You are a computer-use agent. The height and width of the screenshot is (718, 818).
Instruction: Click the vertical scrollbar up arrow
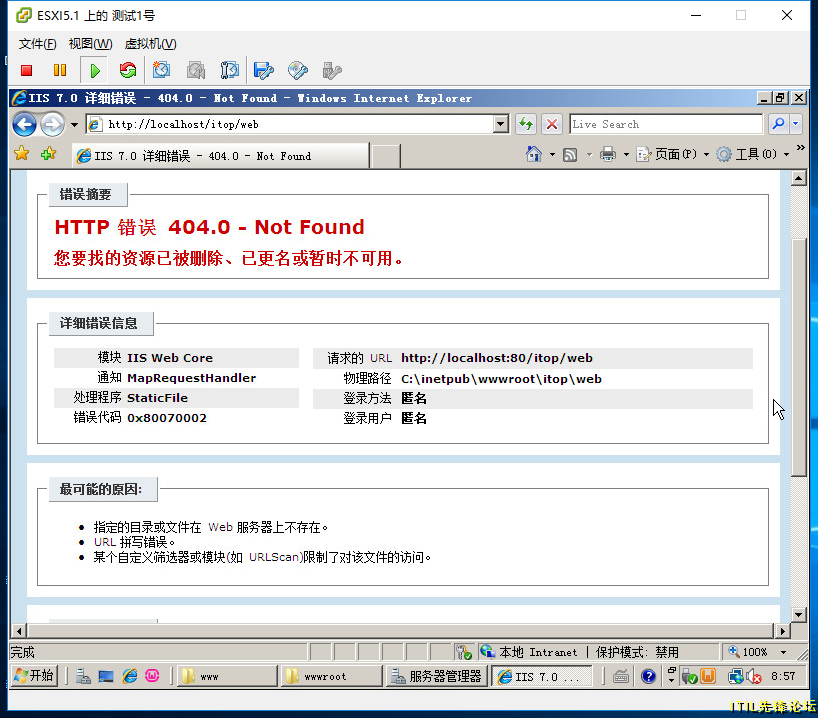pyautogui.click(x=799, y=178)
